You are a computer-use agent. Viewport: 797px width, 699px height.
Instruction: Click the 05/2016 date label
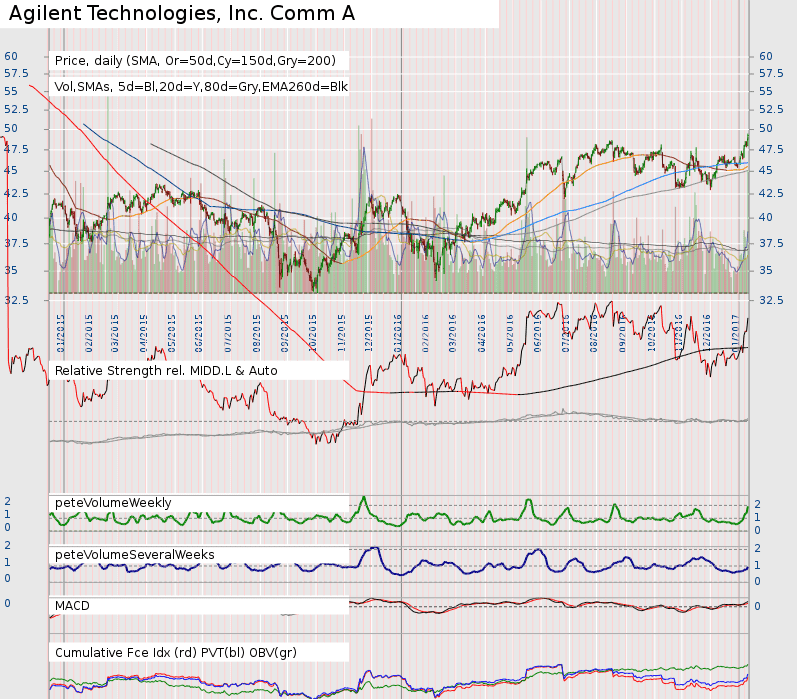[510, 333]
